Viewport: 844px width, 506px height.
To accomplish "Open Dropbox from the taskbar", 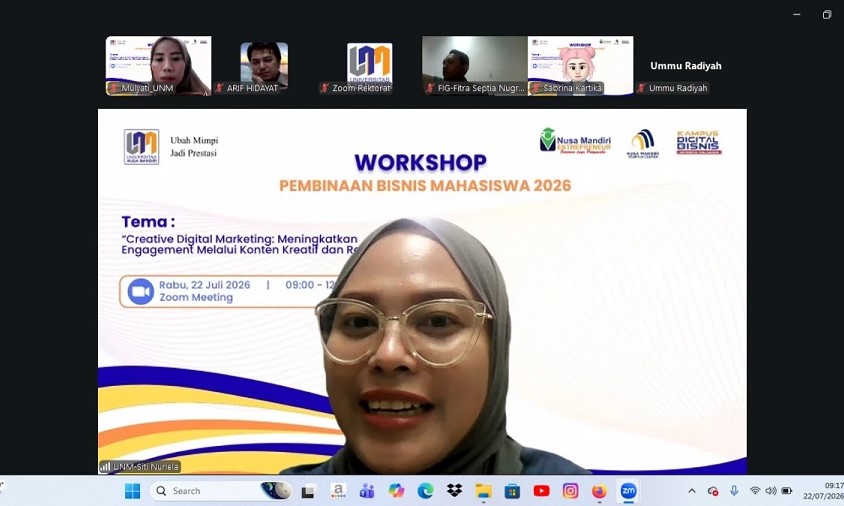I will click(x=454, y=491).
